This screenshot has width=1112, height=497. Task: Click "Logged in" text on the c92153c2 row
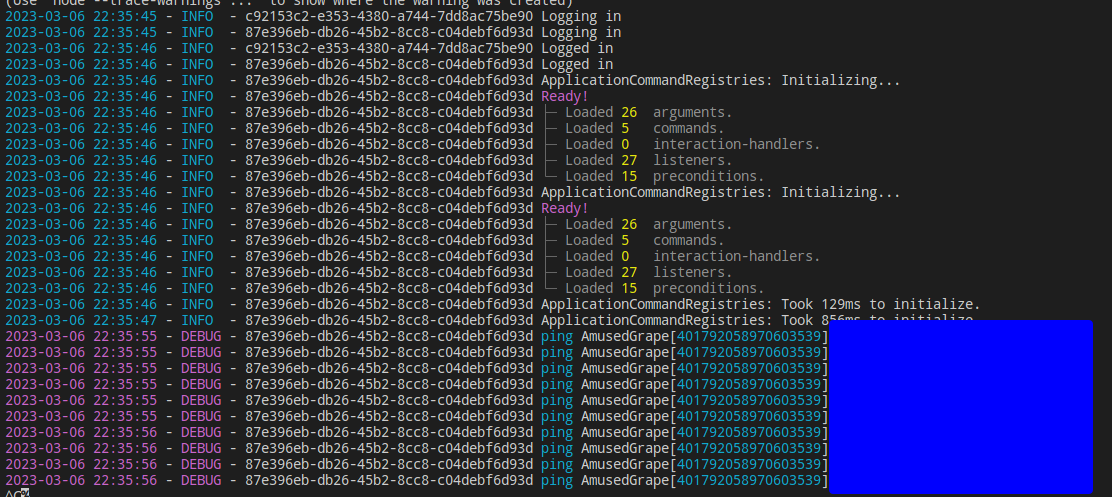pyautogui.click(x=577, y=48)
